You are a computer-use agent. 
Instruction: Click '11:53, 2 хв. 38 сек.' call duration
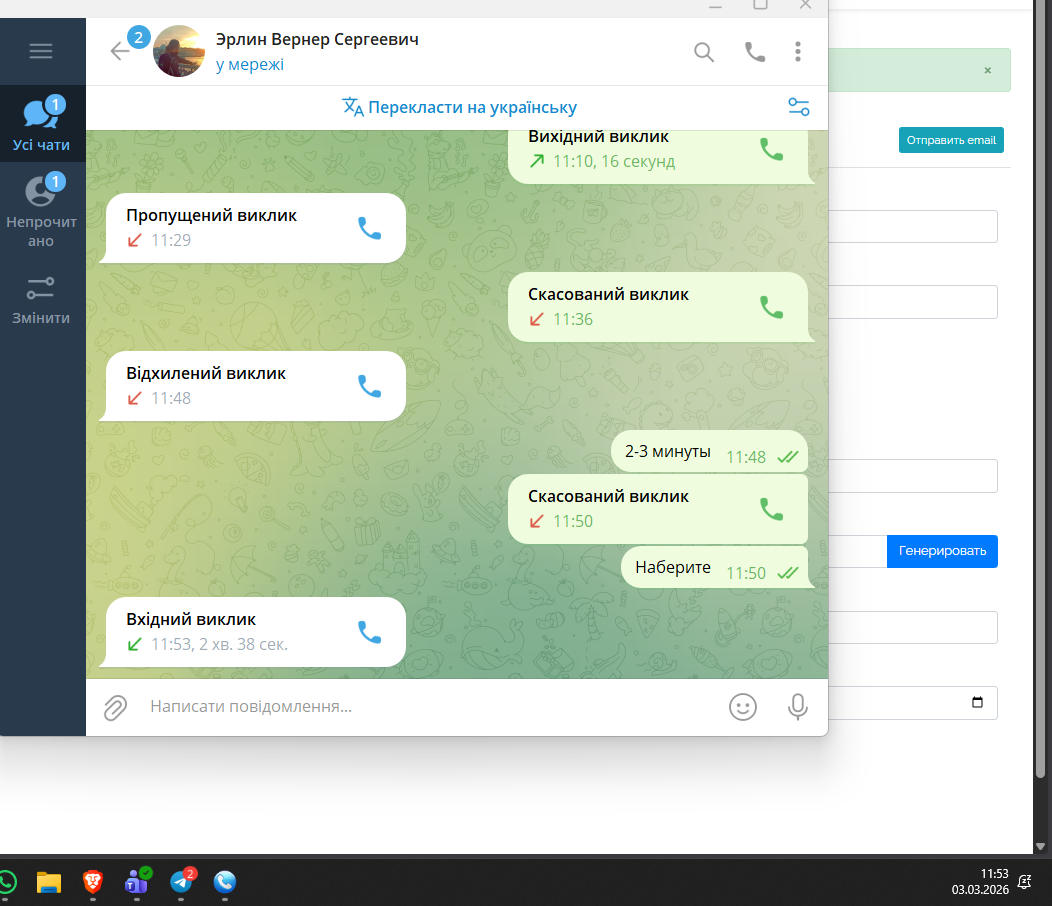[x=219, y=644]
